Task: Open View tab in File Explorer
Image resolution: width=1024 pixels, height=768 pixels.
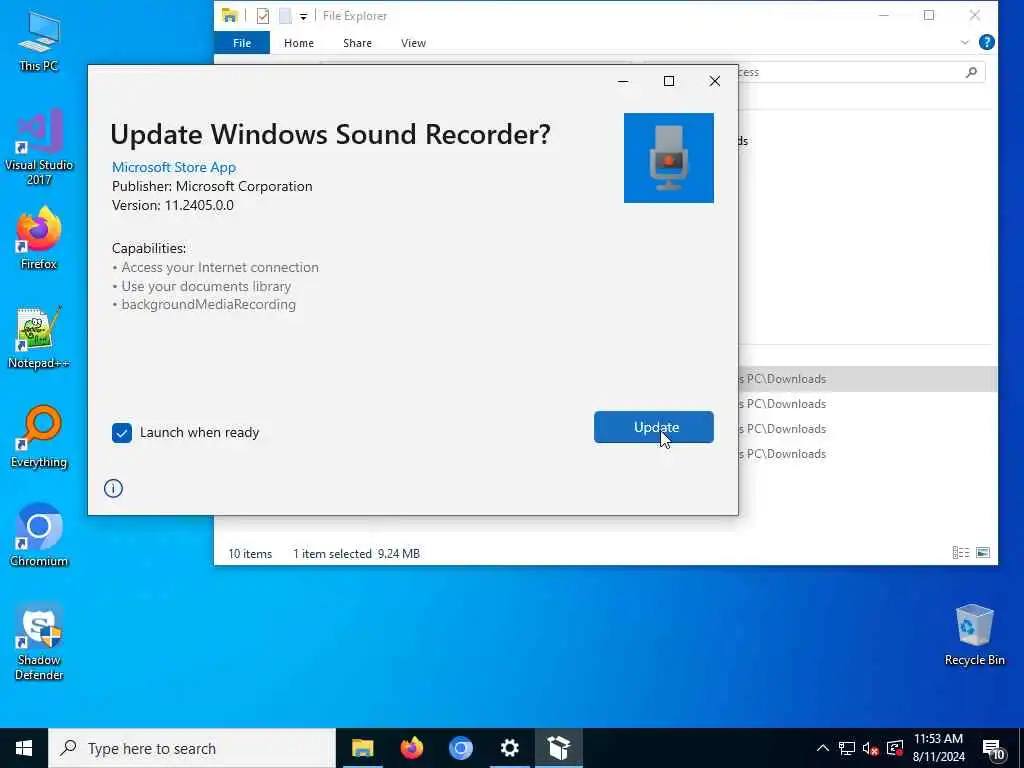Action: pyautogui.click(x=413, y=43)
